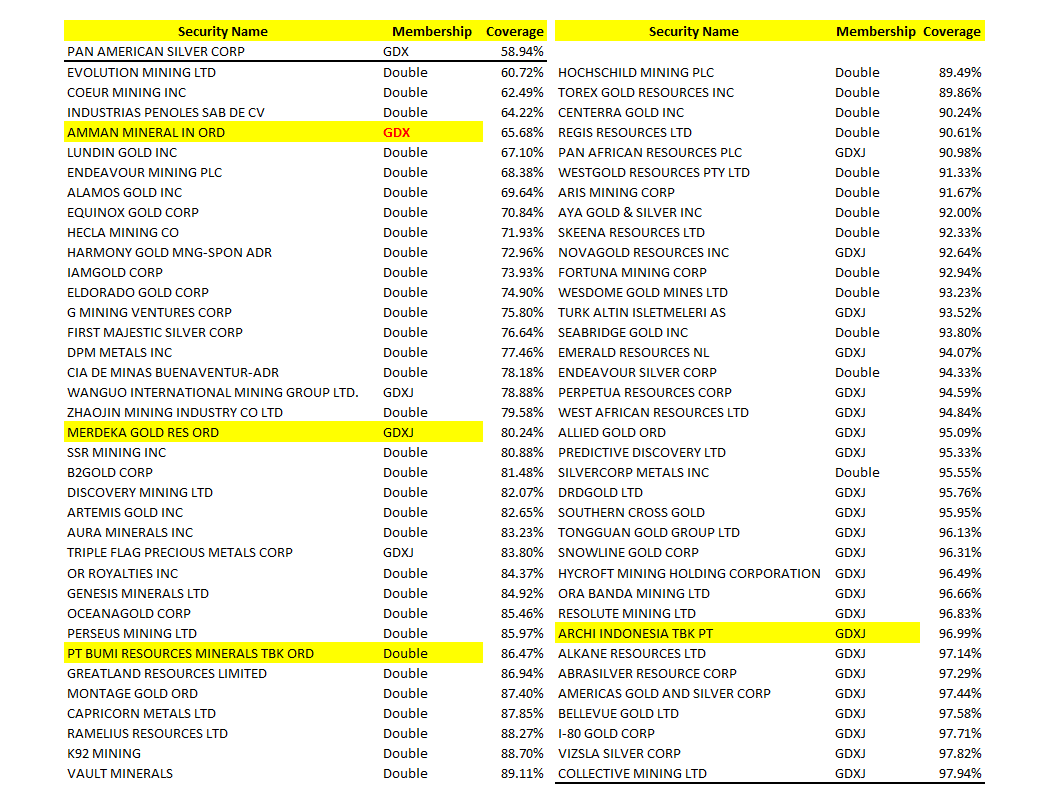
Task: Click RAMELIUS RESOURCES LTD name
Action: click(x=147, y=734)
